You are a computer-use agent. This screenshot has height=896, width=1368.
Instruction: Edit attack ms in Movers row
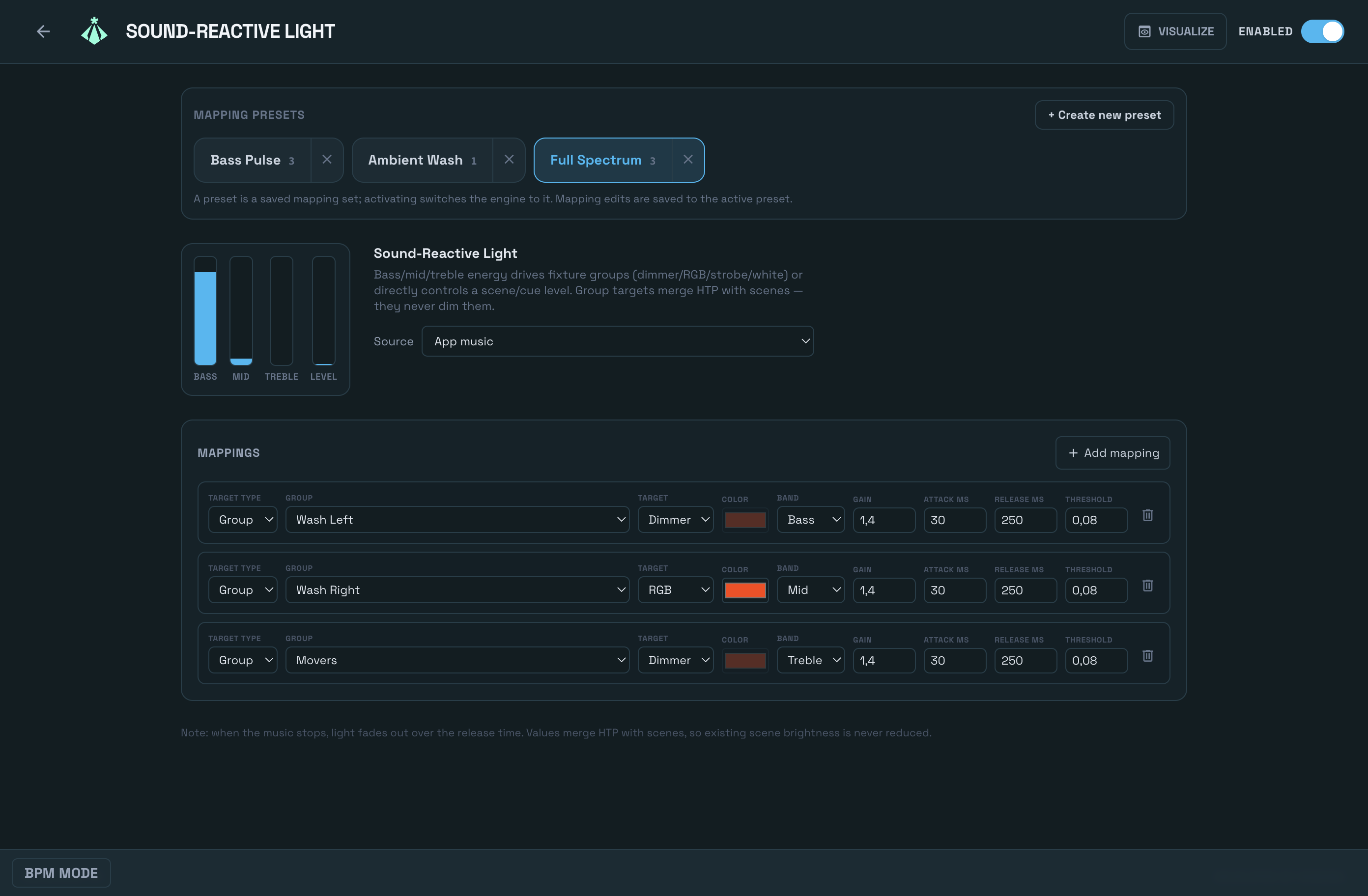(954, 660)
